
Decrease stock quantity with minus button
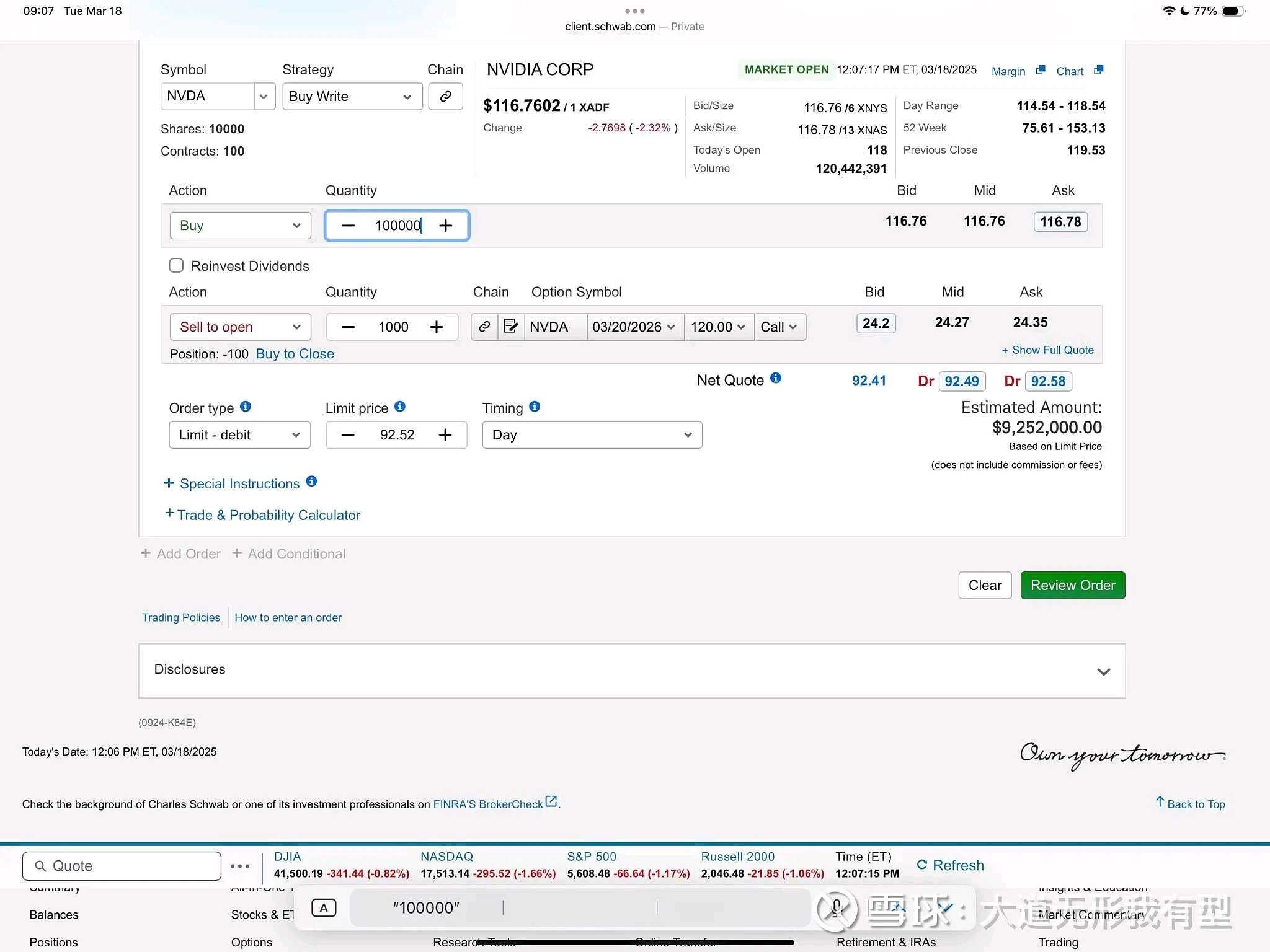pyautogui.click(x=349, y=226)
